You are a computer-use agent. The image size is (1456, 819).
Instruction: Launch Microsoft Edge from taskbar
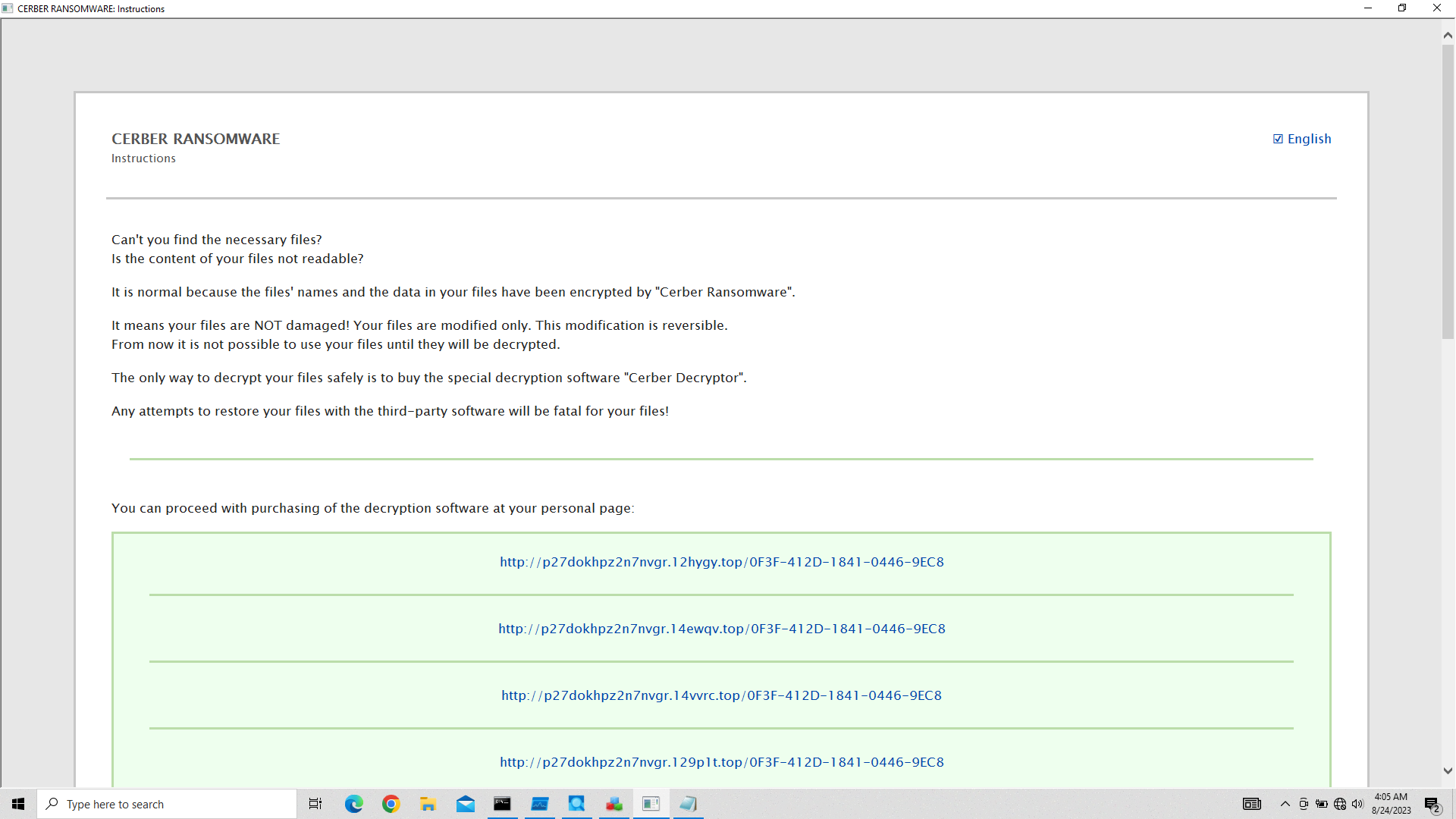click(354, 804)
